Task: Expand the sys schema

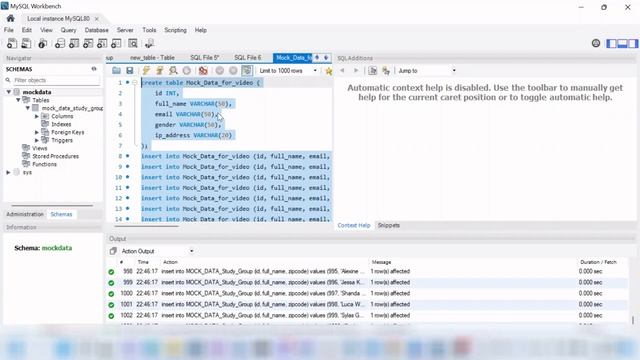Action: click(x=9, y=172)
